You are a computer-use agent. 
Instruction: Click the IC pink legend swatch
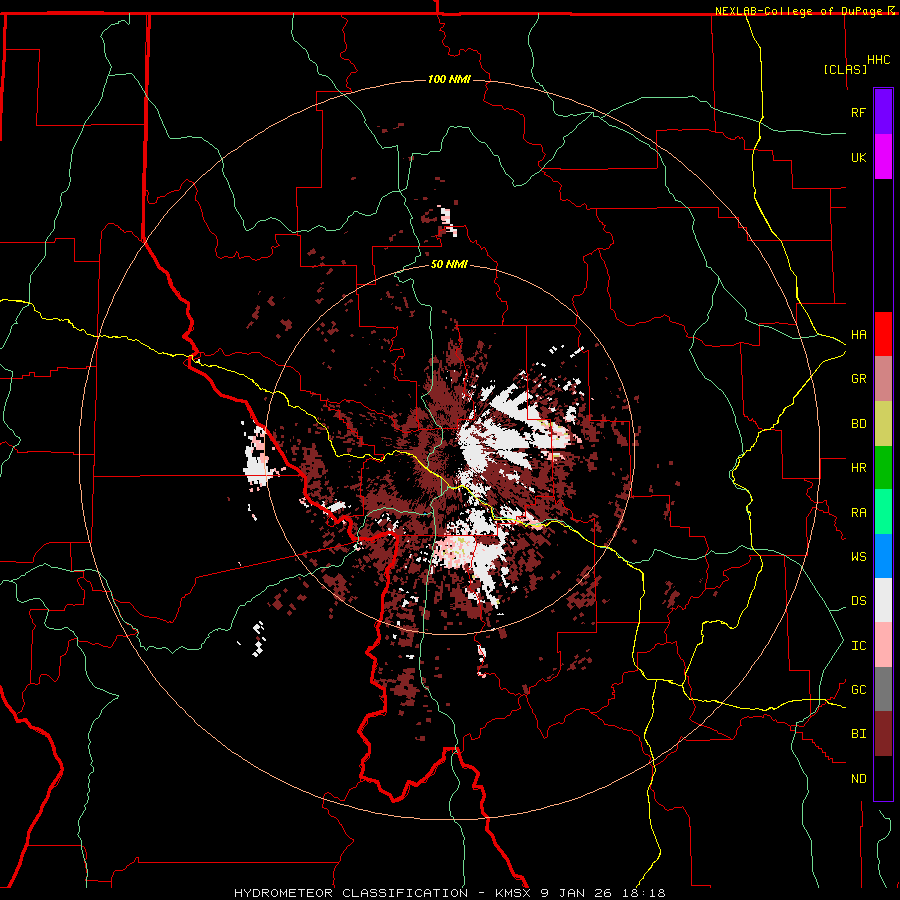(883, 645)
